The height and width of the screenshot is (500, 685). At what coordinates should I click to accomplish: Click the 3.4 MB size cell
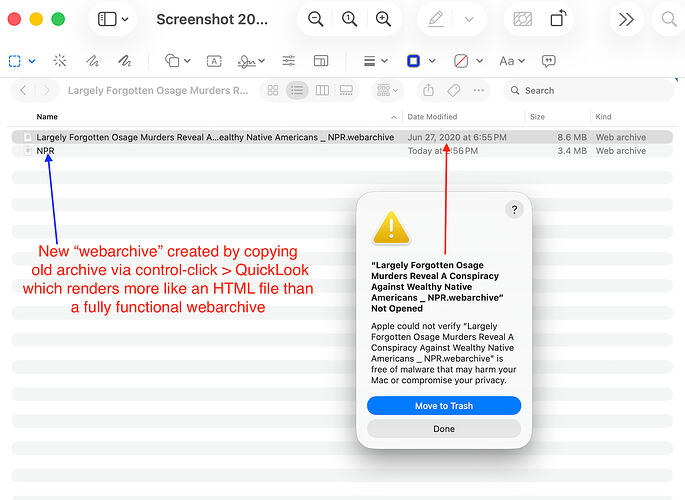(x=572, y=151)
